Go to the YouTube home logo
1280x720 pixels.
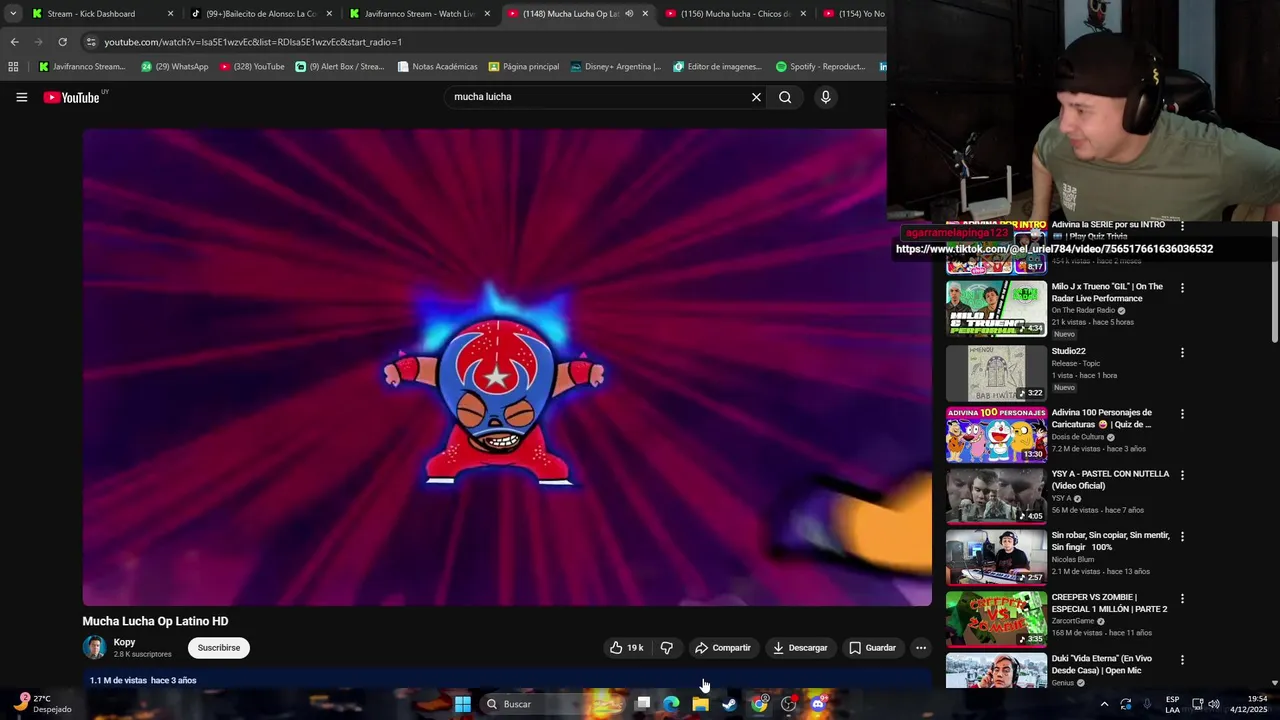(x=72, y=97)
